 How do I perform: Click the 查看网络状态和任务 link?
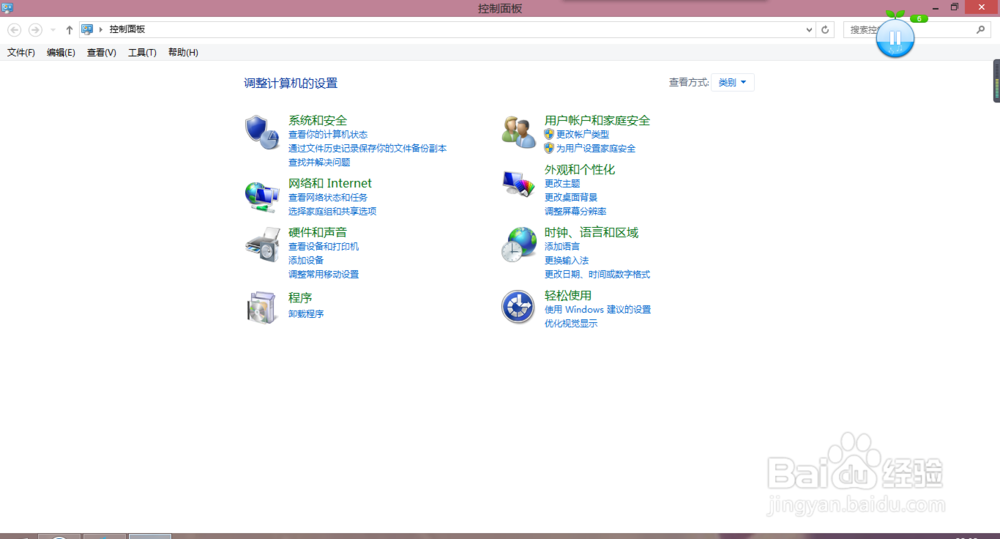[328, 197]
